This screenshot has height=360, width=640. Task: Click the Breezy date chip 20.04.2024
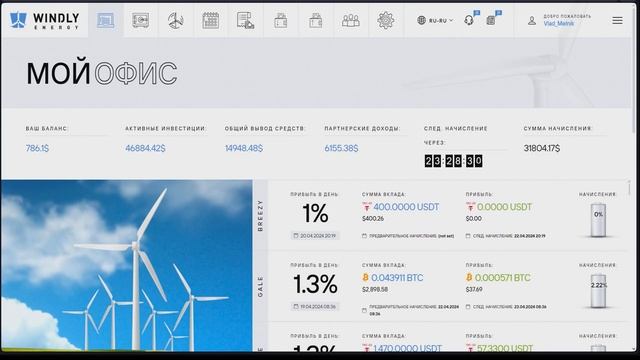point(315,236)
